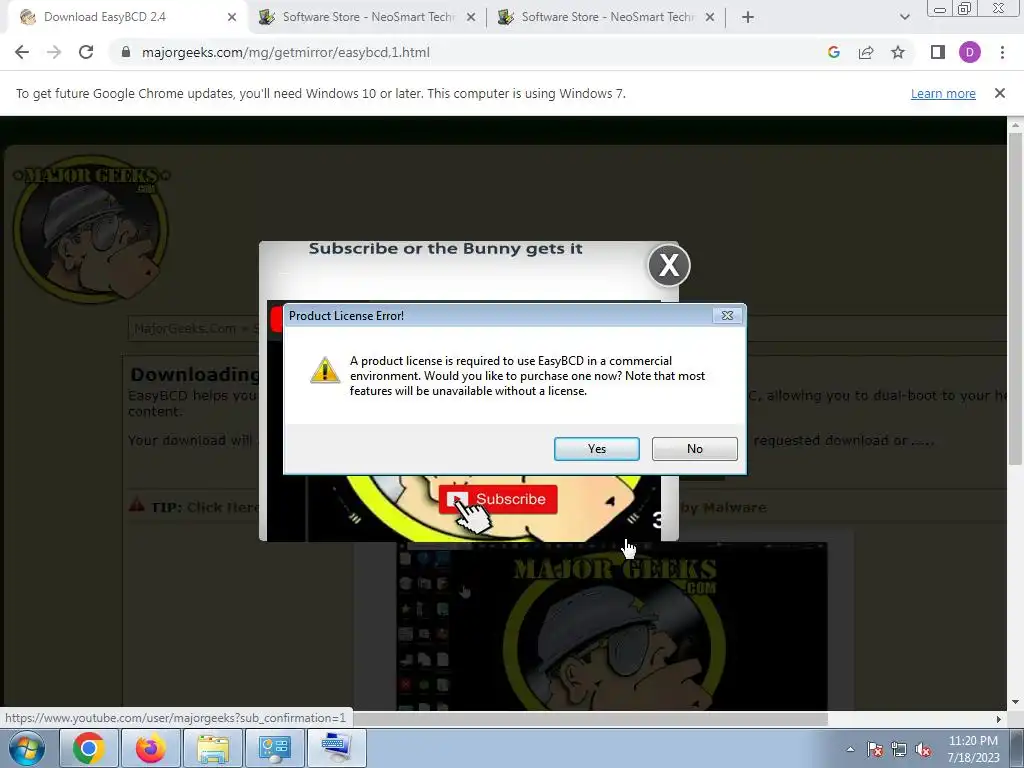Dismiss the Chrome update notification bar
Viewport: 1024px width, 768px height.
[x=1000, y=93]
